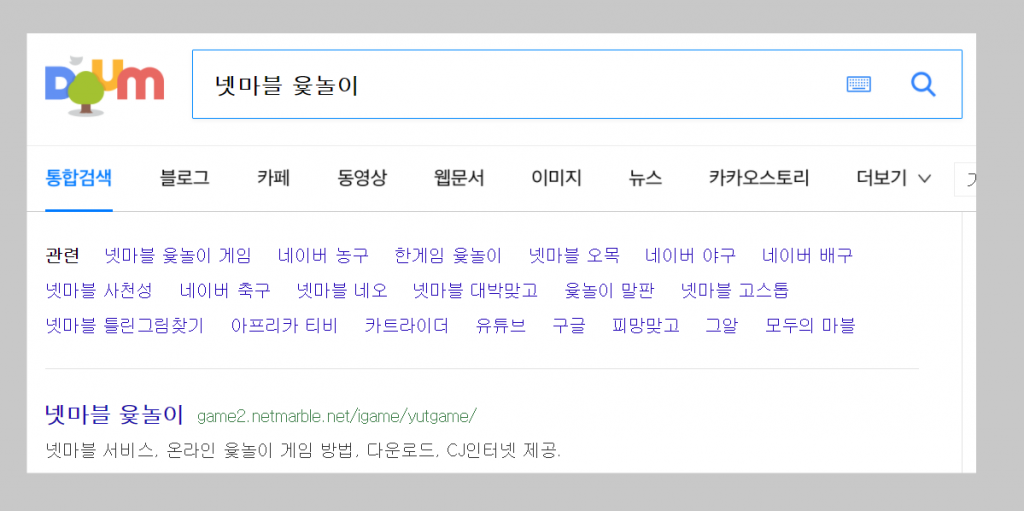
Task: Click the game2.netmarble.net/igame/yutgame/ URL
Action: [337, 416]
